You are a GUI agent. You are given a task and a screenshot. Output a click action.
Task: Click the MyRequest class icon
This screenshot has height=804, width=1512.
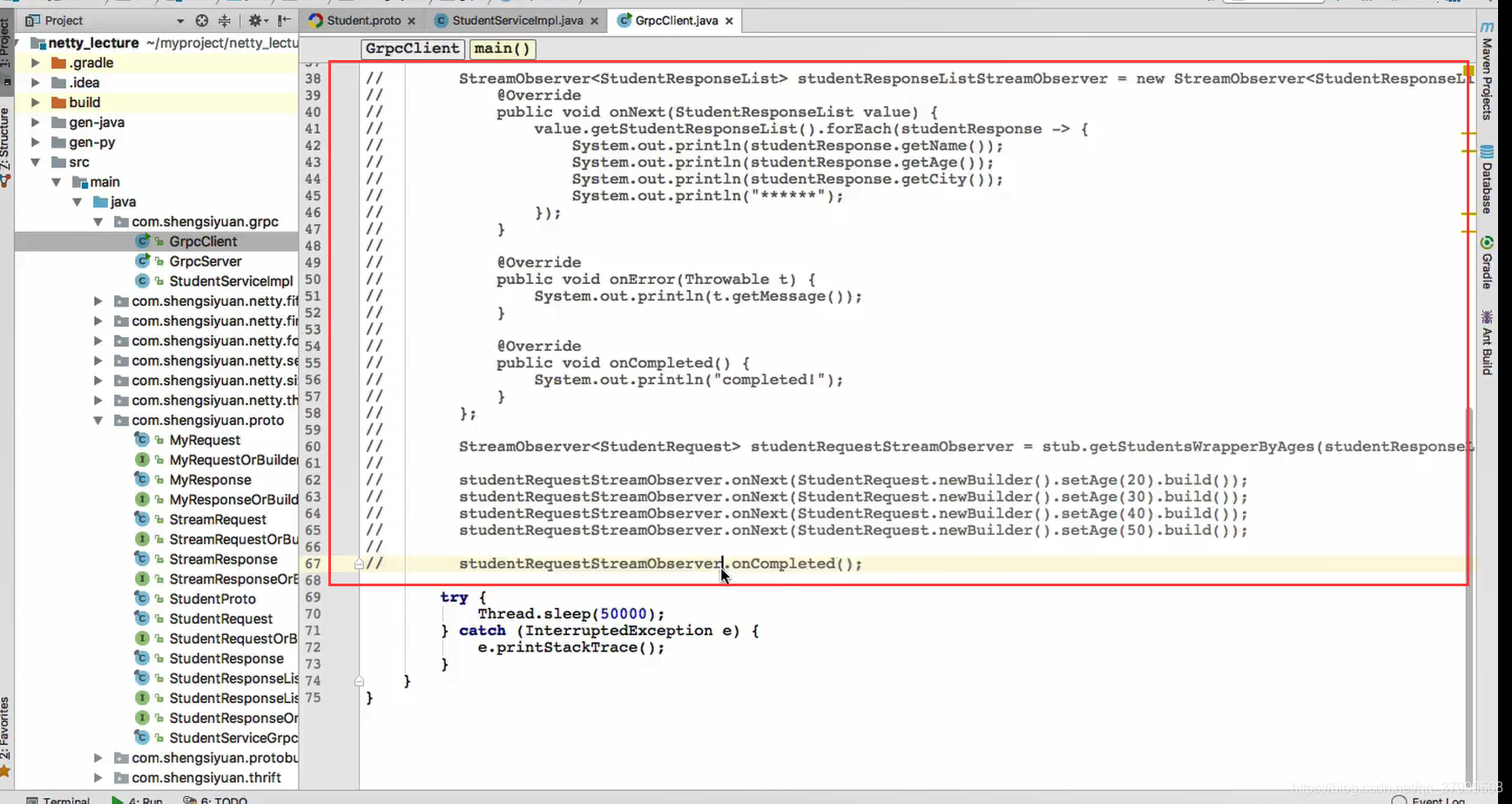tap(142, 440)
